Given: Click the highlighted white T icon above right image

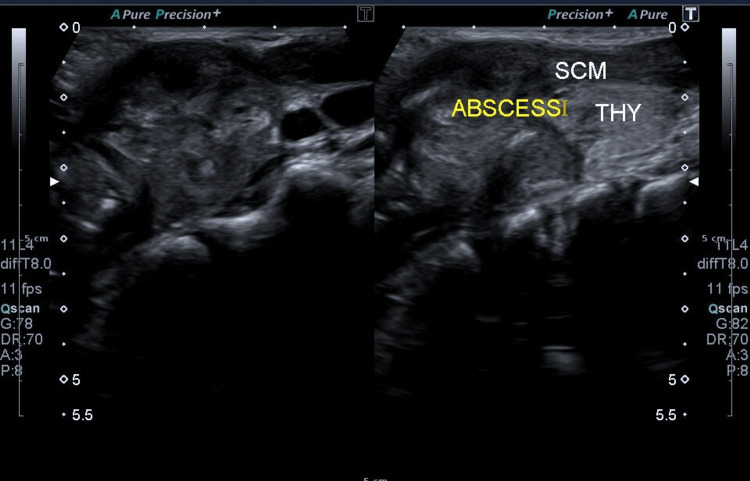Looking at the screenshot, I should point(691,14).
